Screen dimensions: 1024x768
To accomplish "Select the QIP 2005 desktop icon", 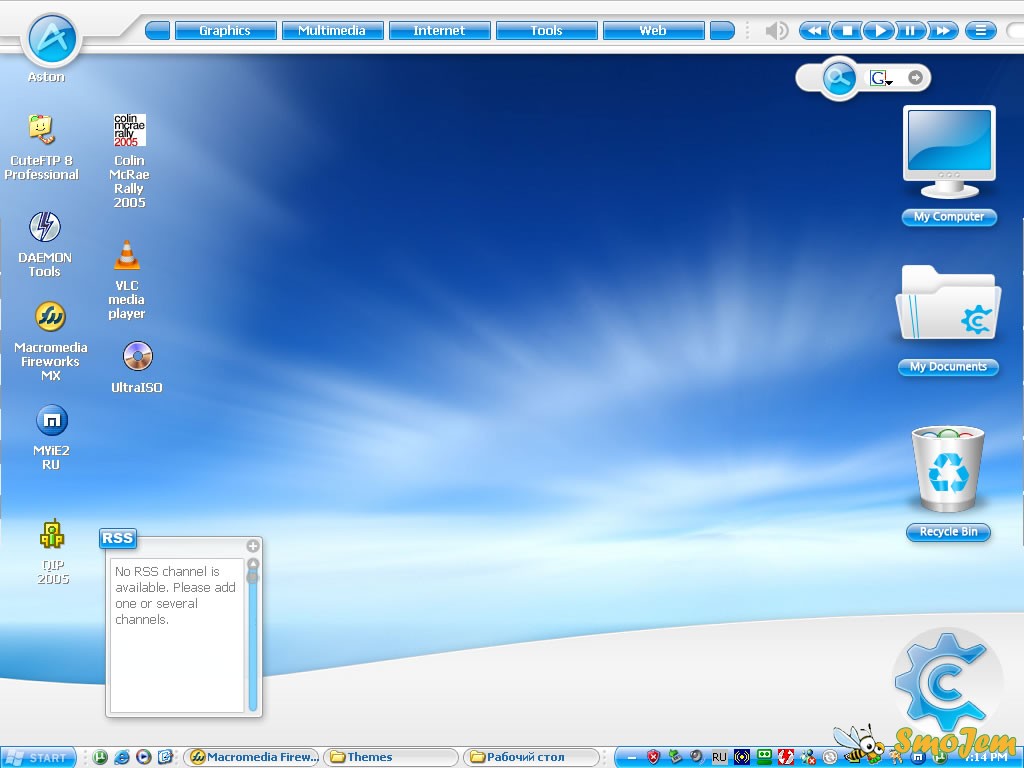I will (x=52, y=535).
